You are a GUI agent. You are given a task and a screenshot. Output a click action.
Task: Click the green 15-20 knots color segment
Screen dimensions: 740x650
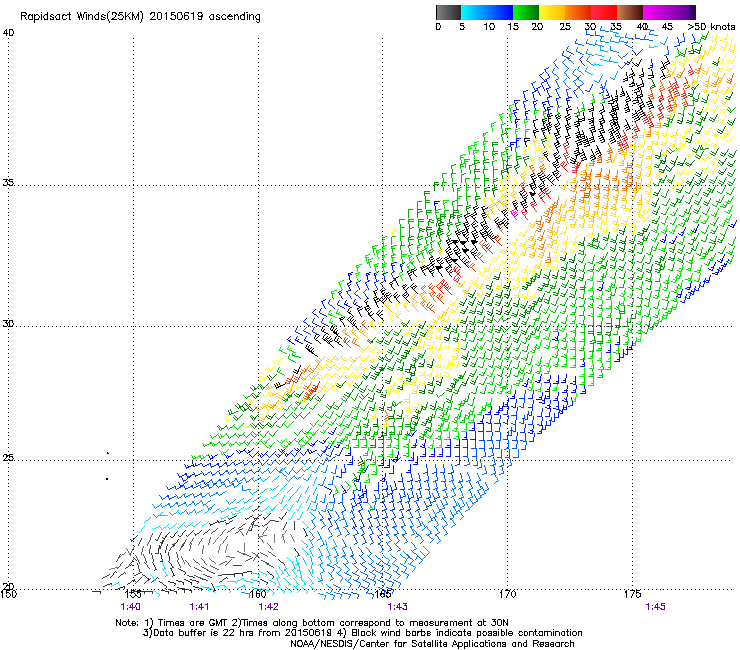pos(526,12)
